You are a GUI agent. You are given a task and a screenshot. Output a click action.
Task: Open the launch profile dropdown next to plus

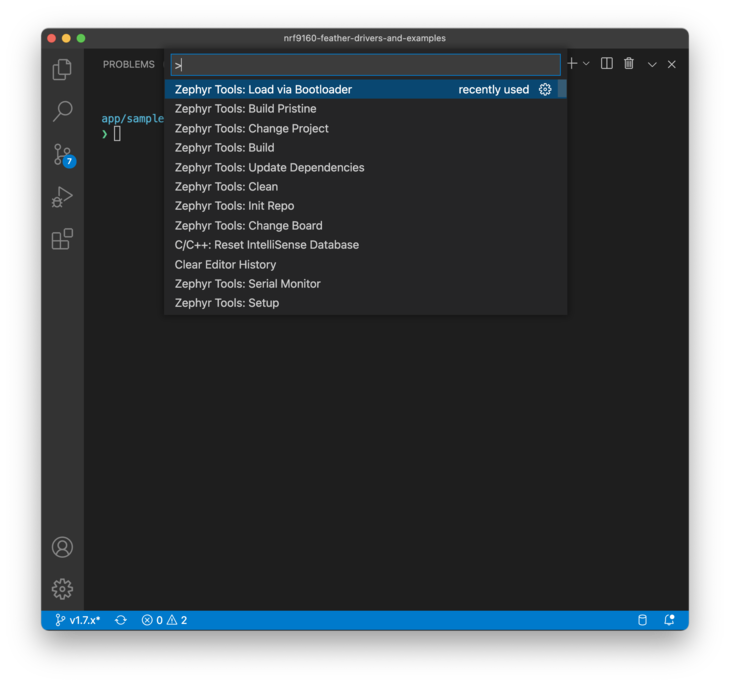586,63
